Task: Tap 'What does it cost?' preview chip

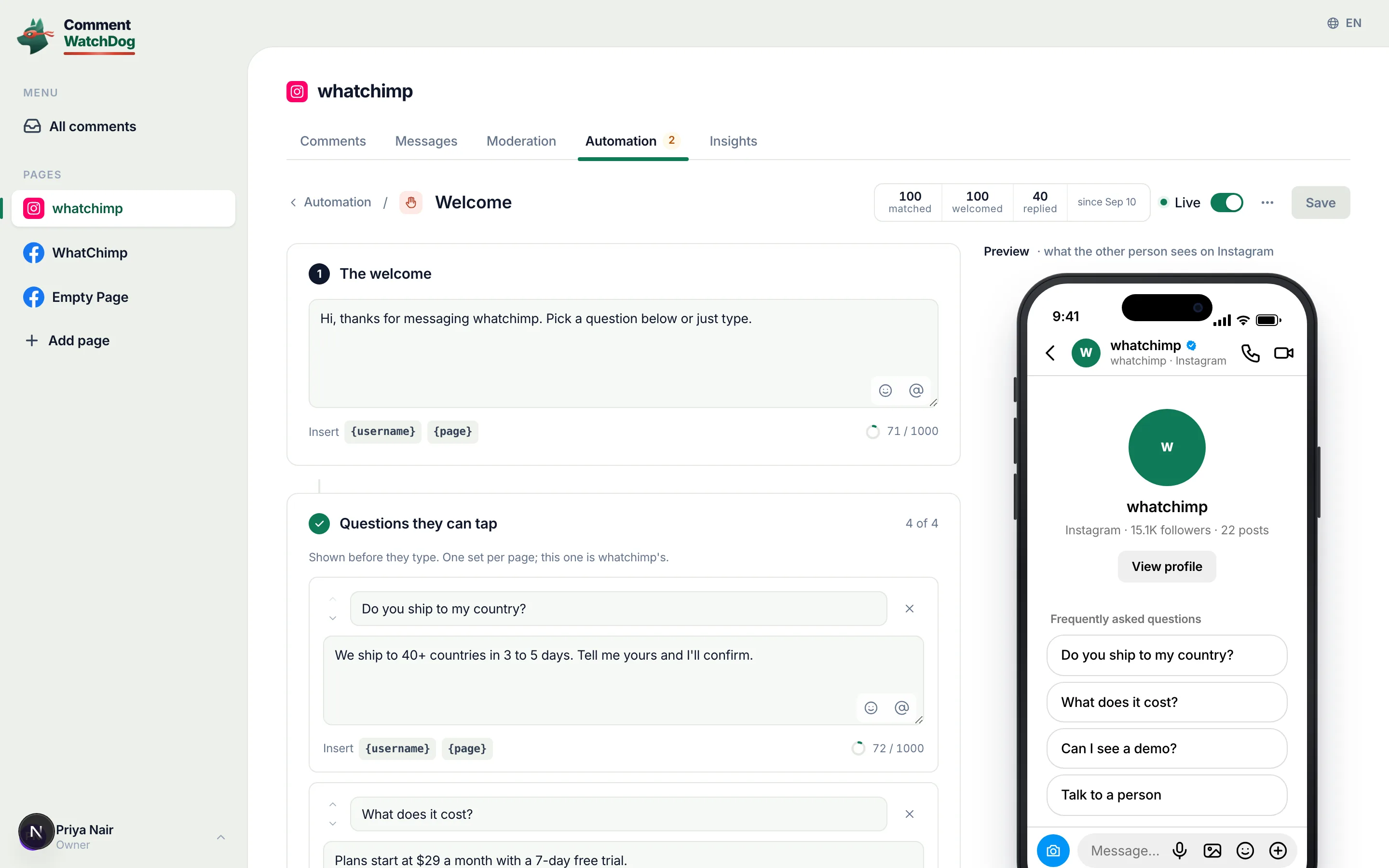Action: click(1167, 703)
